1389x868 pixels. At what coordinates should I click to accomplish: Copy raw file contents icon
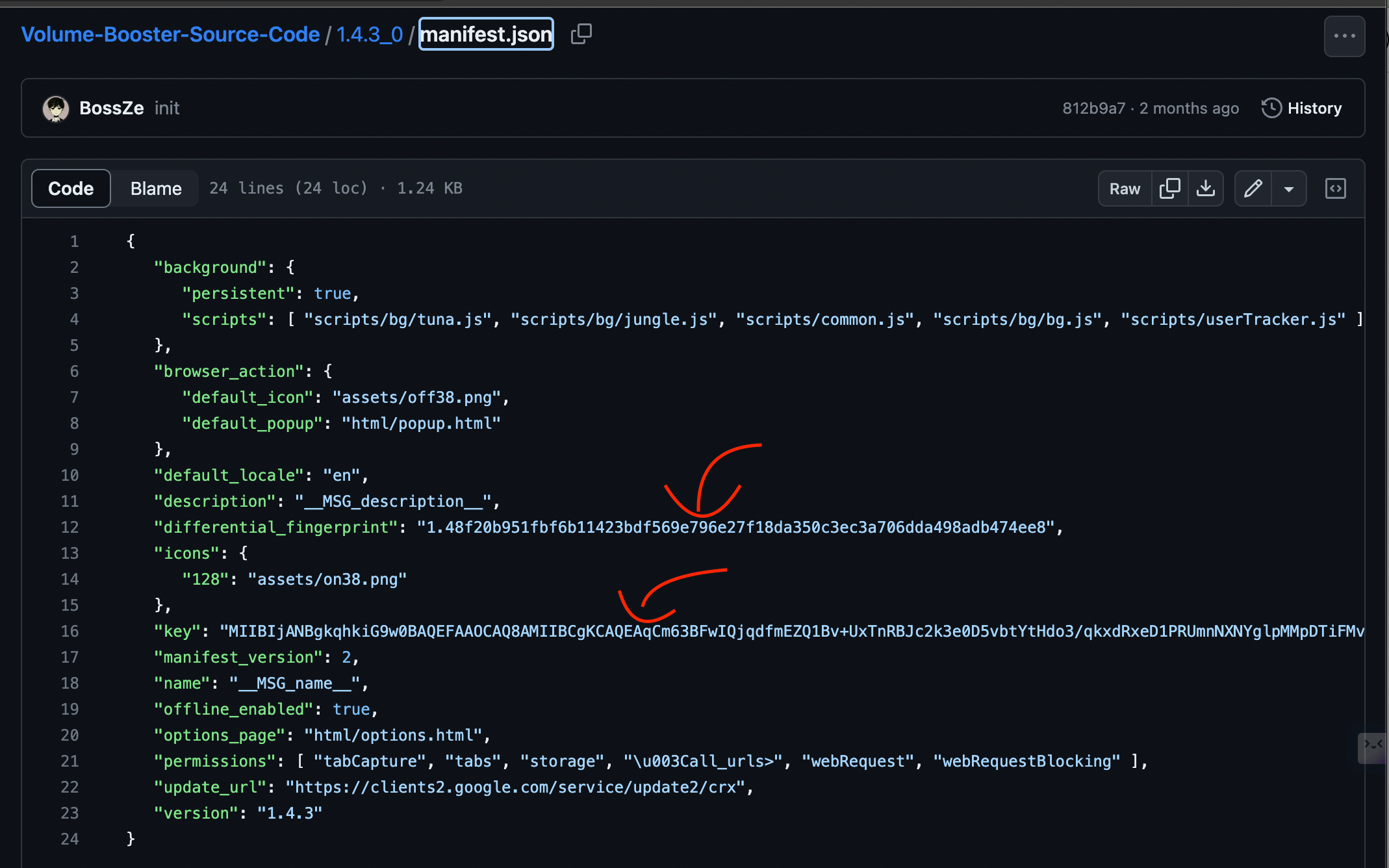[x=1169, y=188]
